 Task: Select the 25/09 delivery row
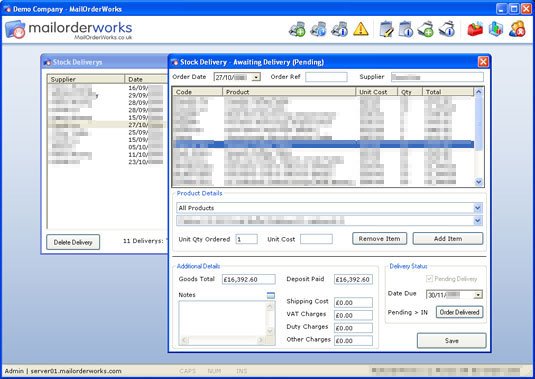[107, 132]
